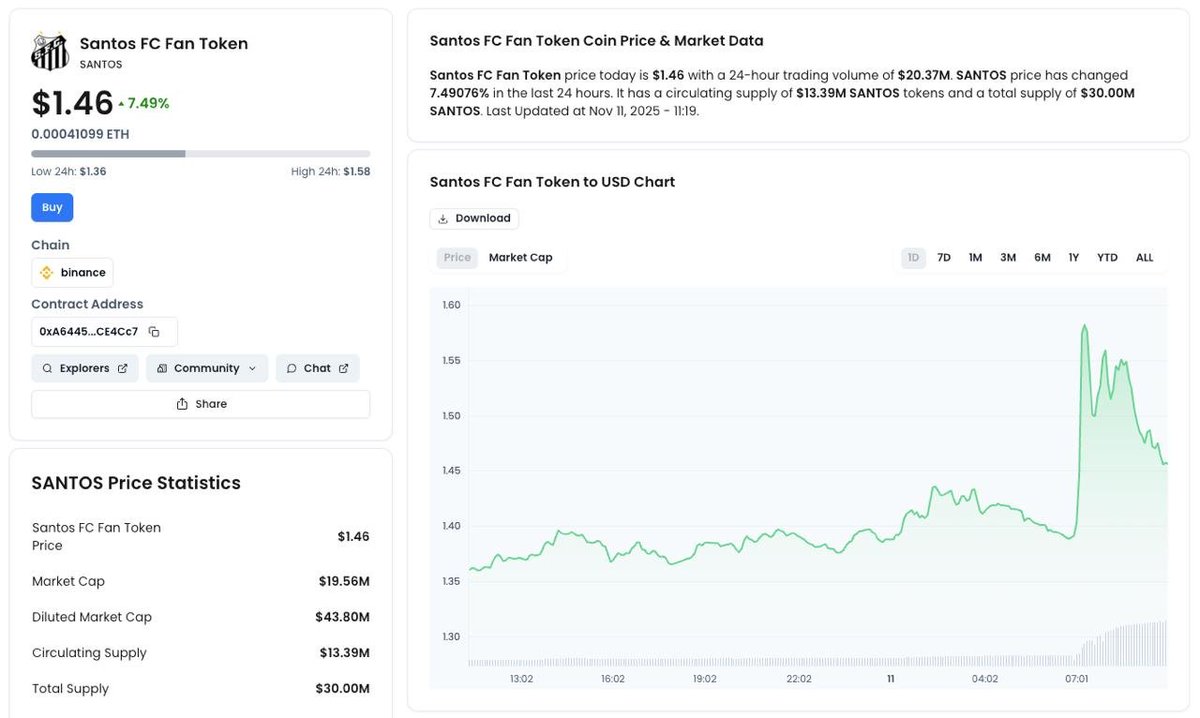1200x718 pixels.
Task: Click the 24h low-high price range bar
Action: pos(200,154)
